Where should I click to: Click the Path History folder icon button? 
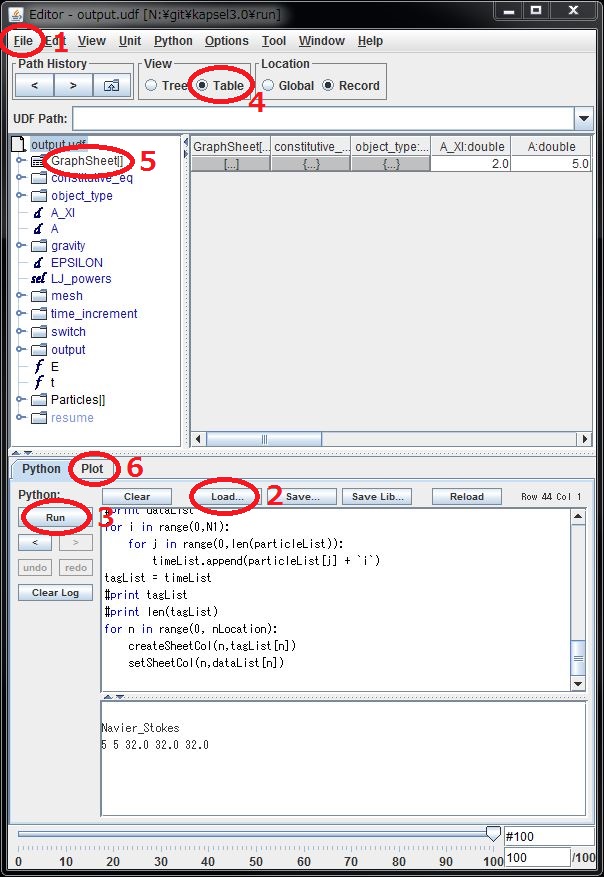111,86
